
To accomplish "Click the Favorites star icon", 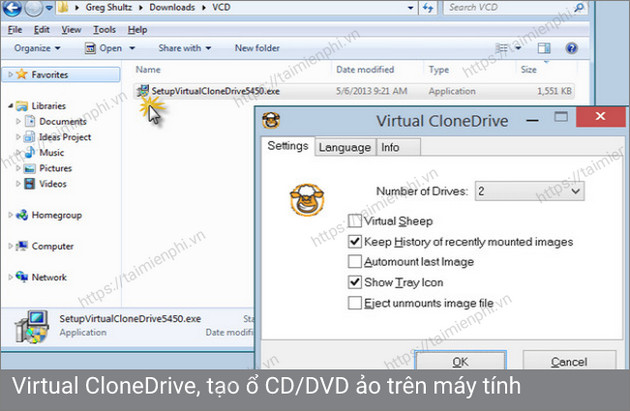I will [22, 74].
